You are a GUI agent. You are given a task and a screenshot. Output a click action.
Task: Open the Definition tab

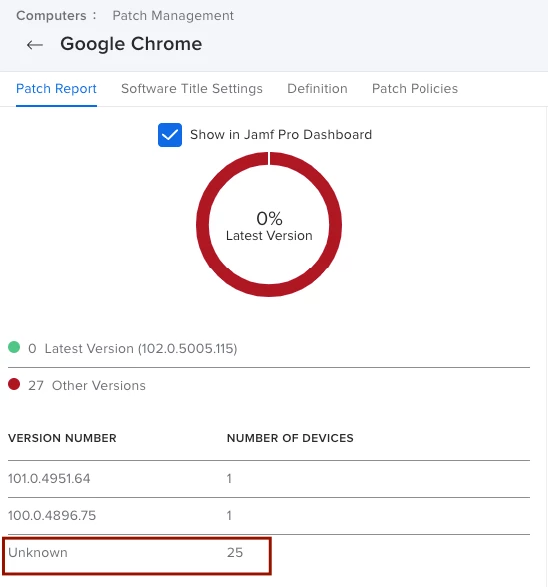317,89
